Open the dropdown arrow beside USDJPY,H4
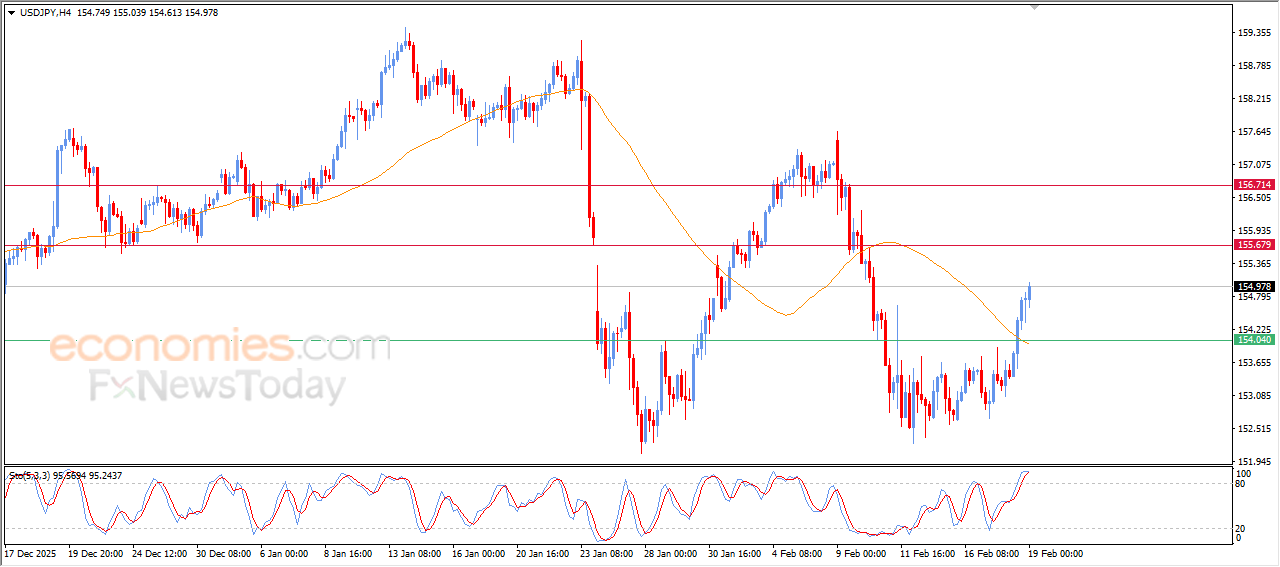1280x567 pixels. 11,13
